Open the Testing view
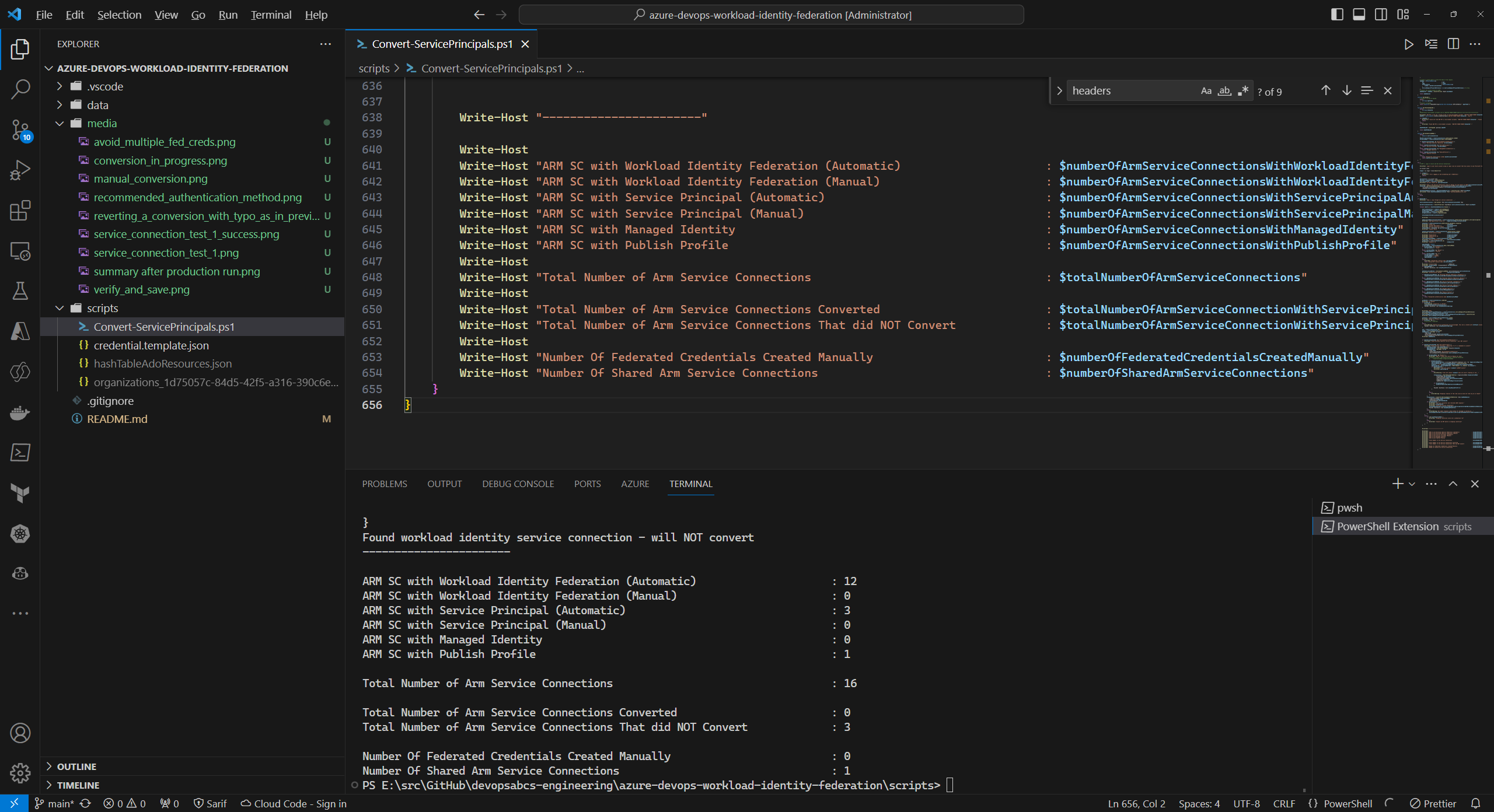 [x=20, y=291]
